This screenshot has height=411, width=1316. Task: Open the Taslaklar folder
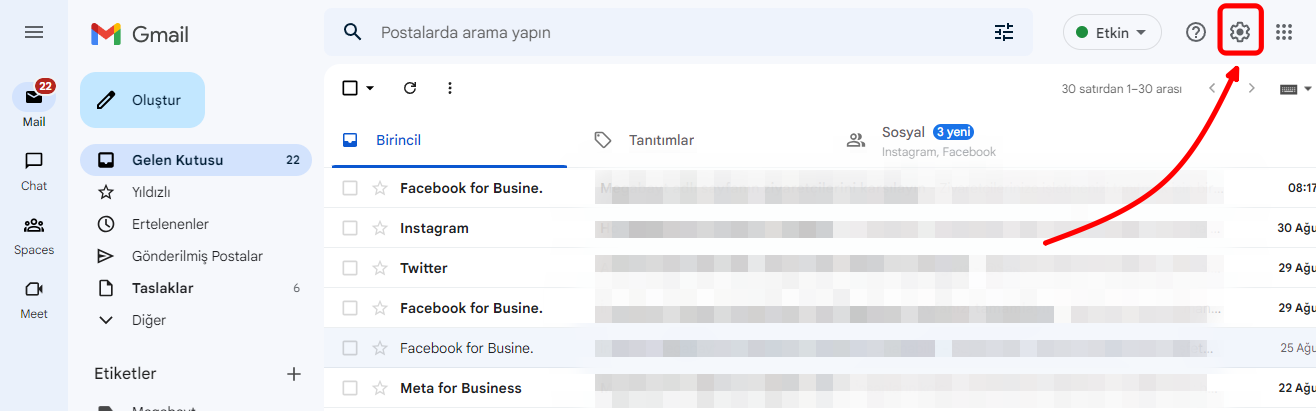point(162,288)
